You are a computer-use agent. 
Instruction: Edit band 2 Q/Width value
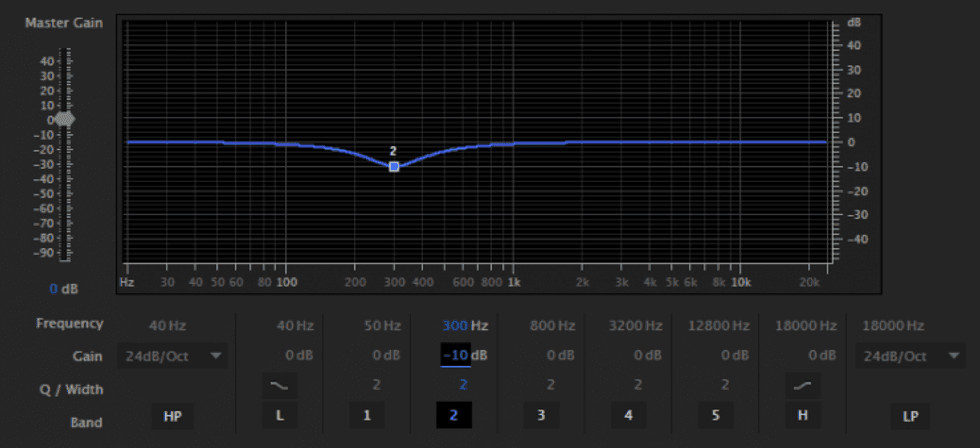click(x=463, y=385)
